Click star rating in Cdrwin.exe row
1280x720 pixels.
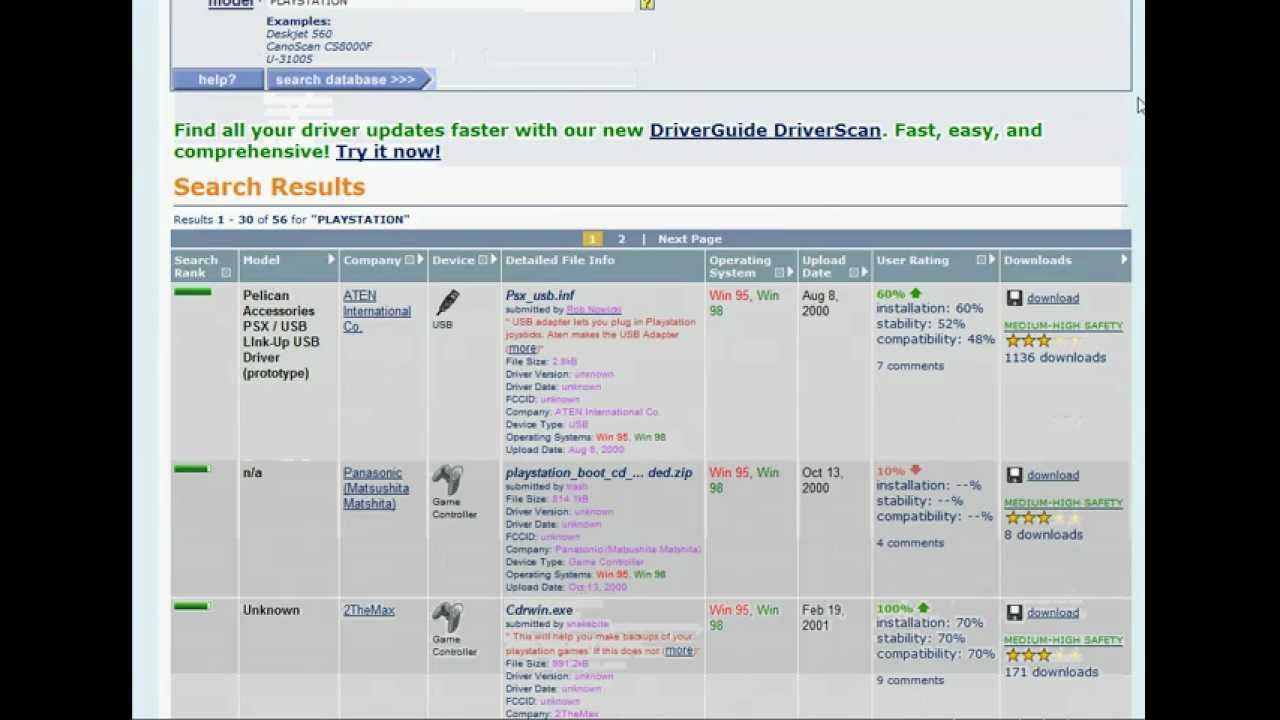1043,655
